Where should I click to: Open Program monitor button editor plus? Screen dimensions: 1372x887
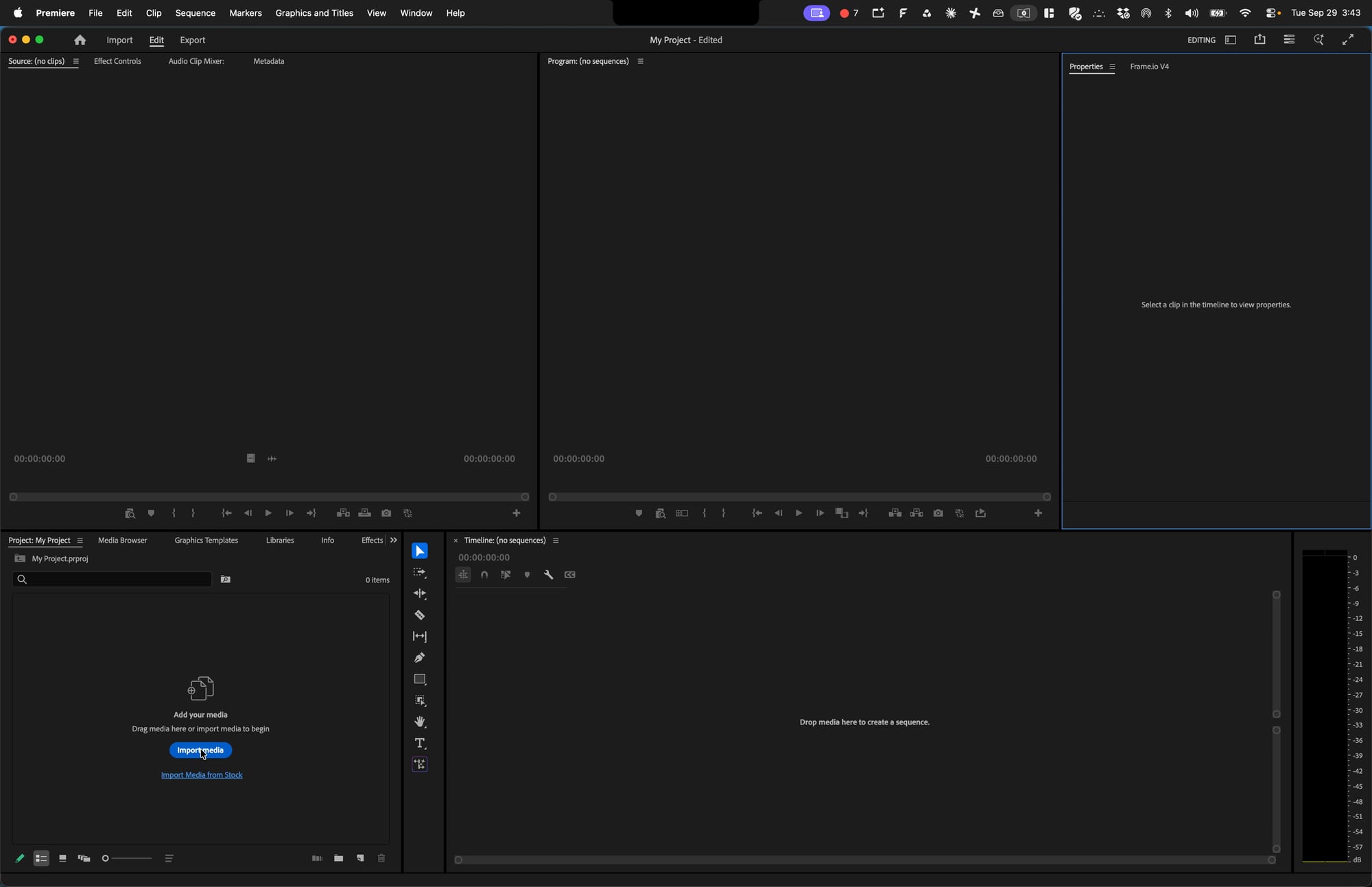coord(1038,513)
